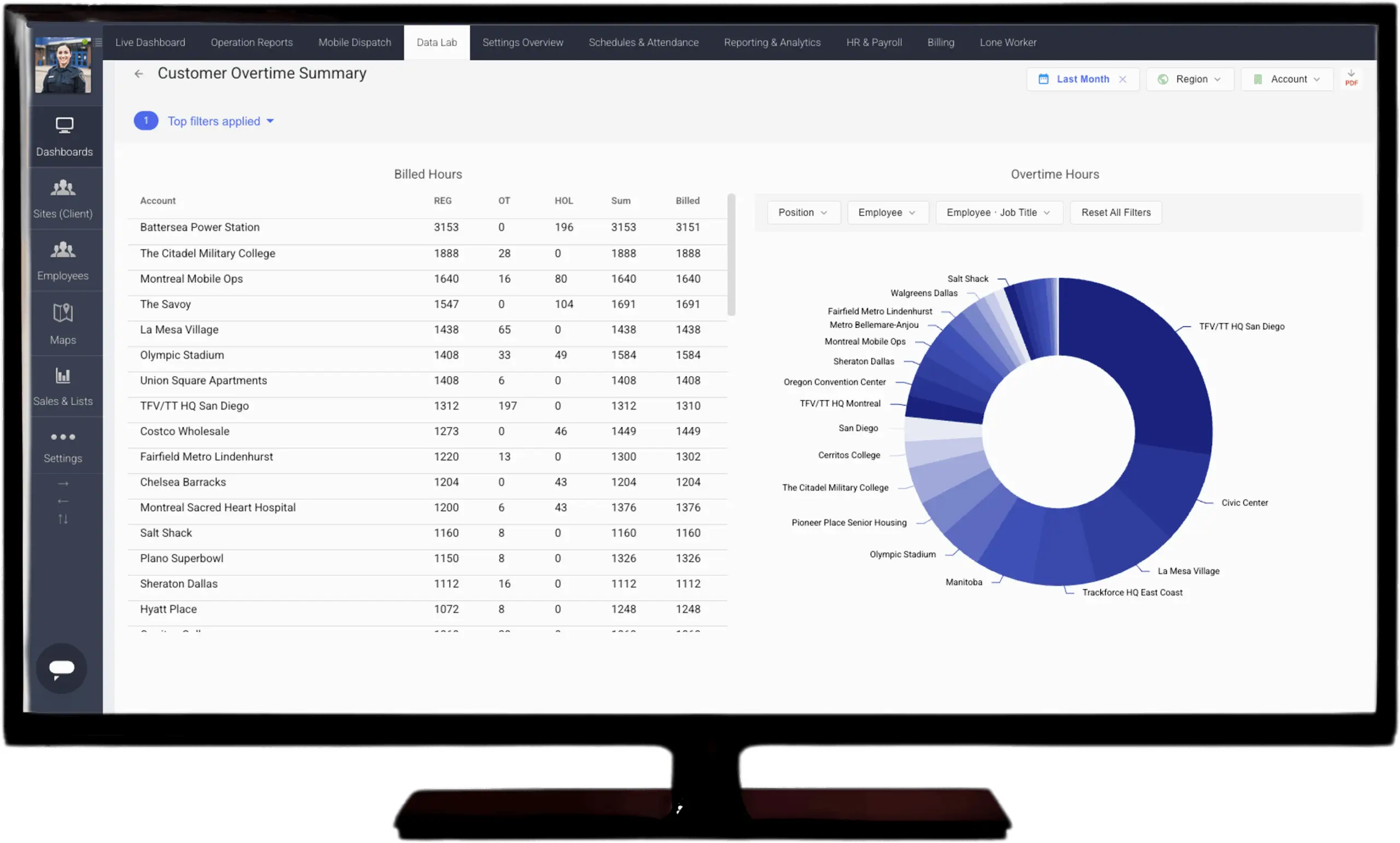Open the Lone Worker tab

(1008, 43)
